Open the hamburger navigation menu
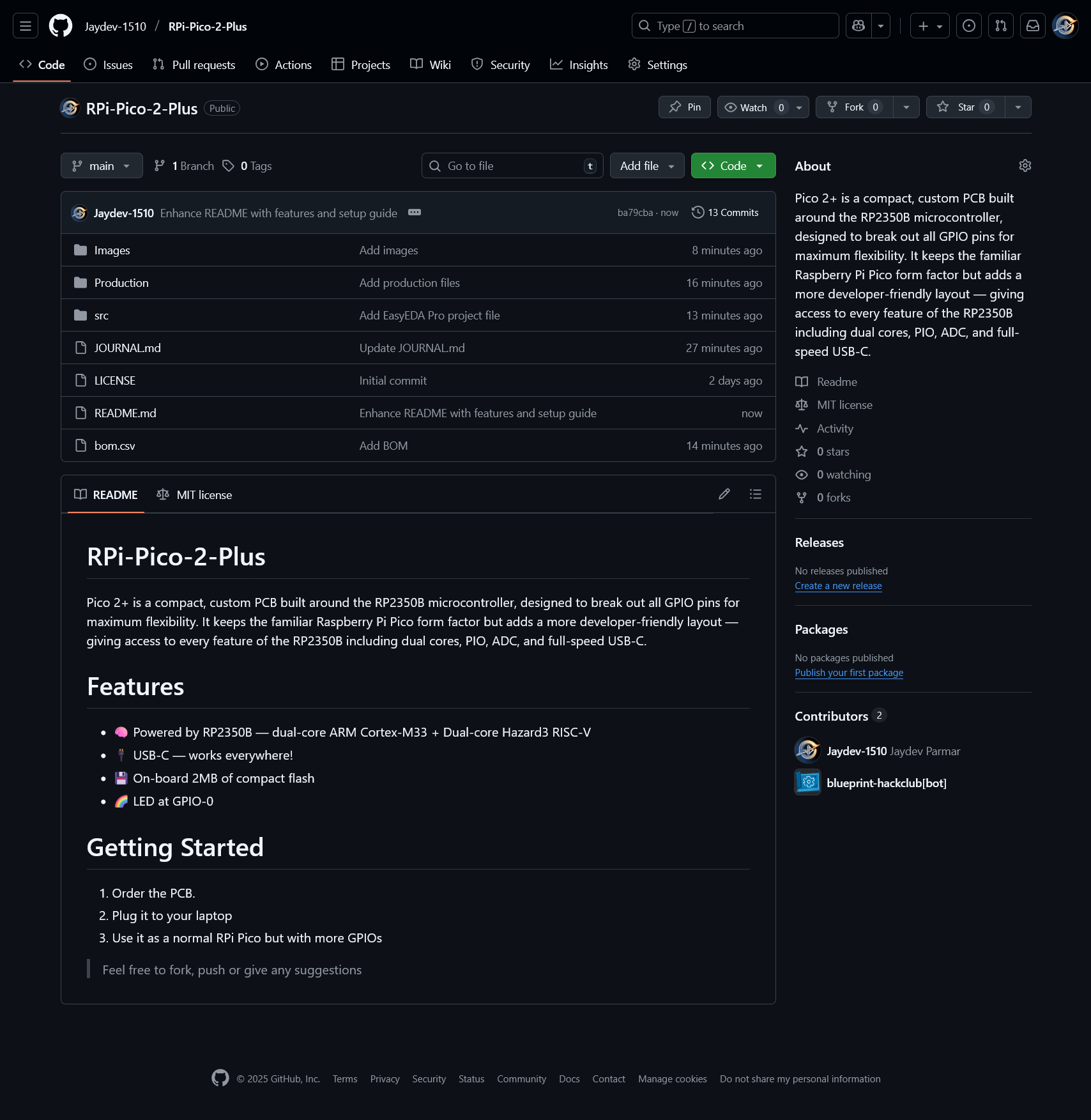Viewport: 1091px width, 1120px height. point(26,26)
